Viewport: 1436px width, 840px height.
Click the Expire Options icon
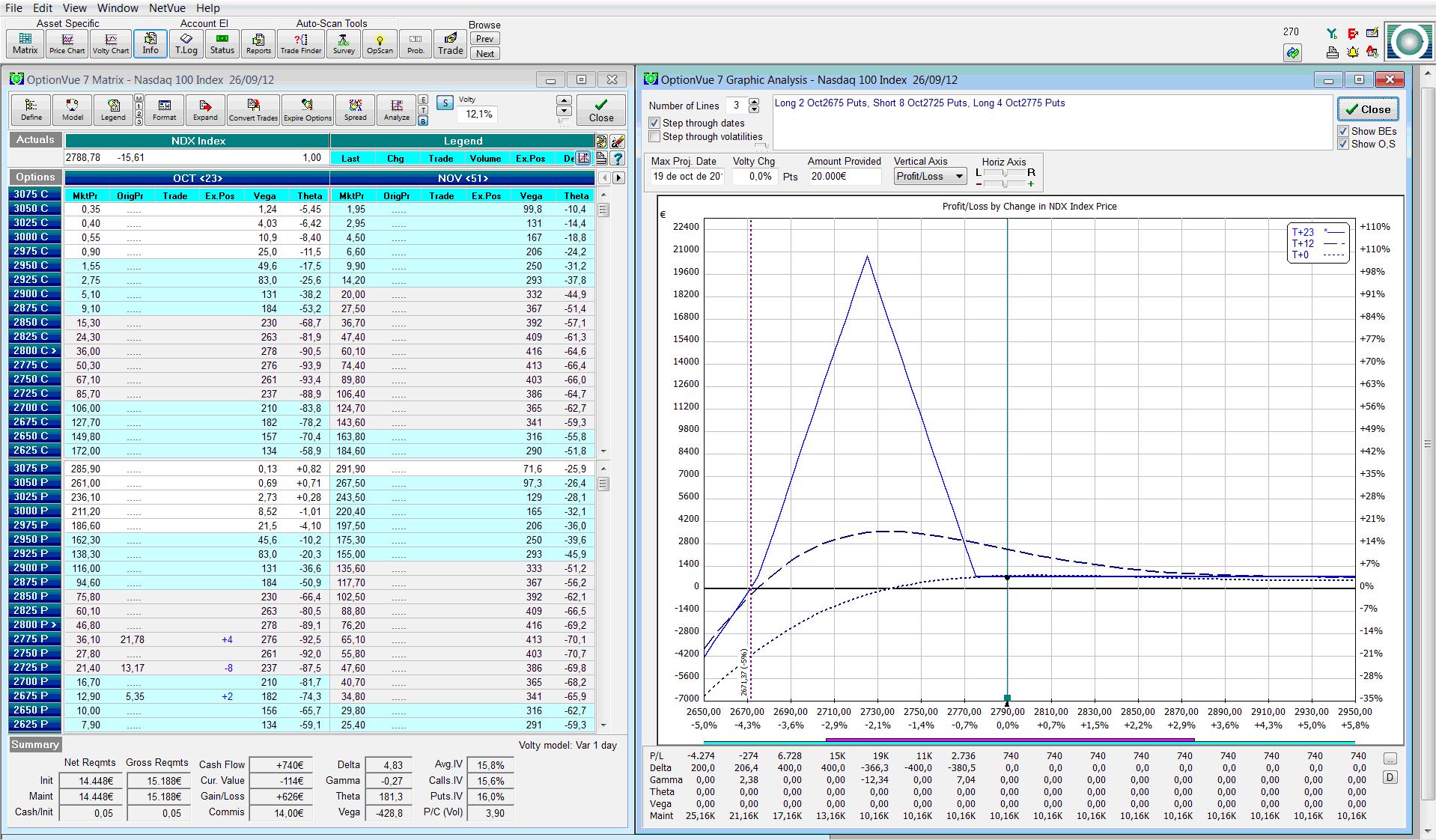(x=307, y=110)
